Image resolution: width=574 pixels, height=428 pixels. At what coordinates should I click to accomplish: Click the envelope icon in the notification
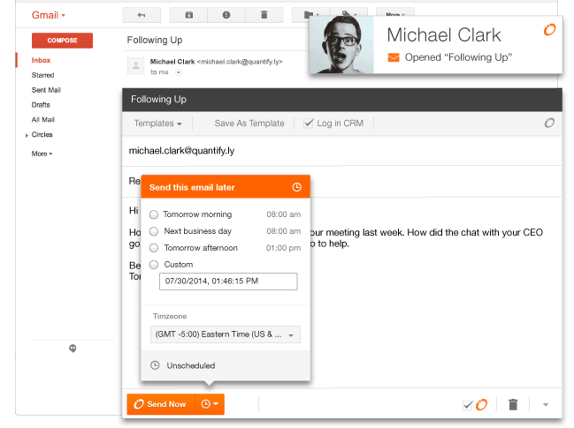click(x=394, y=57)
